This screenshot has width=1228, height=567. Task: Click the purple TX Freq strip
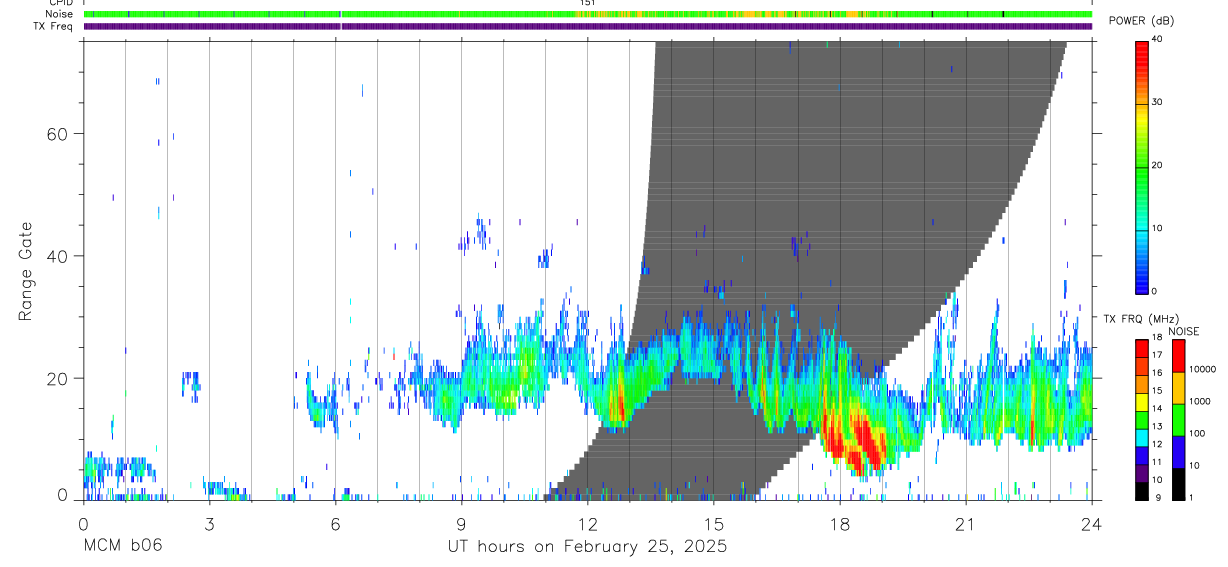[587, 26]
